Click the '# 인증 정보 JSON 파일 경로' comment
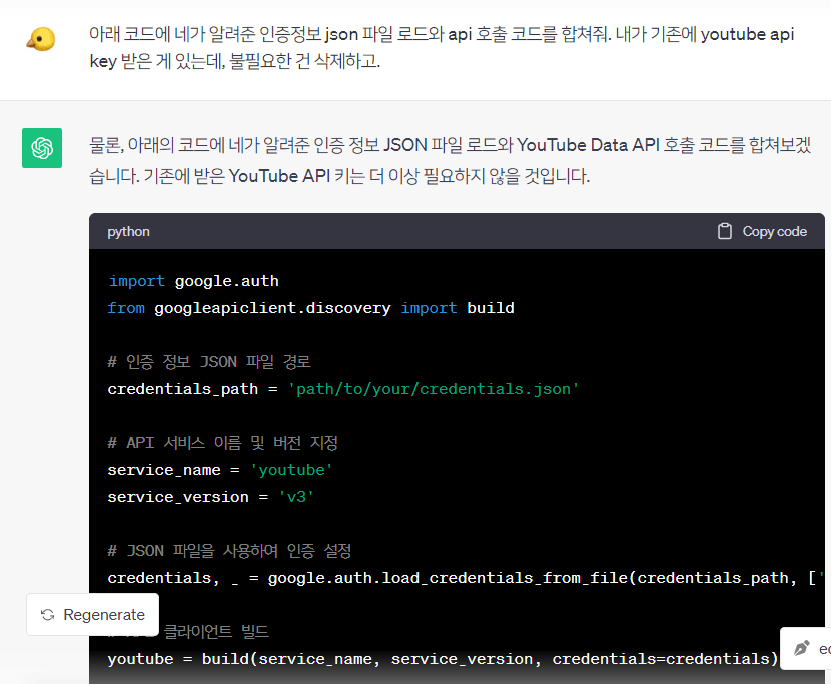This screenshot has height=684, width=832. coord(209,362)
